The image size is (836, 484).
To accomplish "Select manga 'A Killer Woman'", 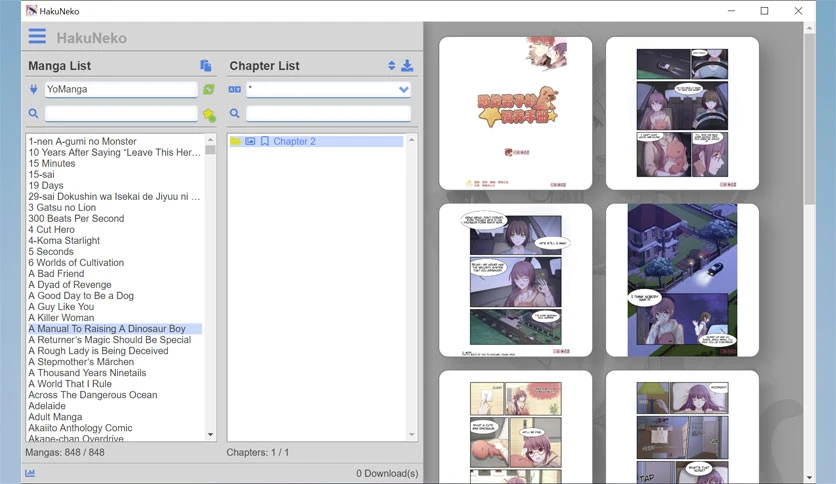I will point(61,318).
